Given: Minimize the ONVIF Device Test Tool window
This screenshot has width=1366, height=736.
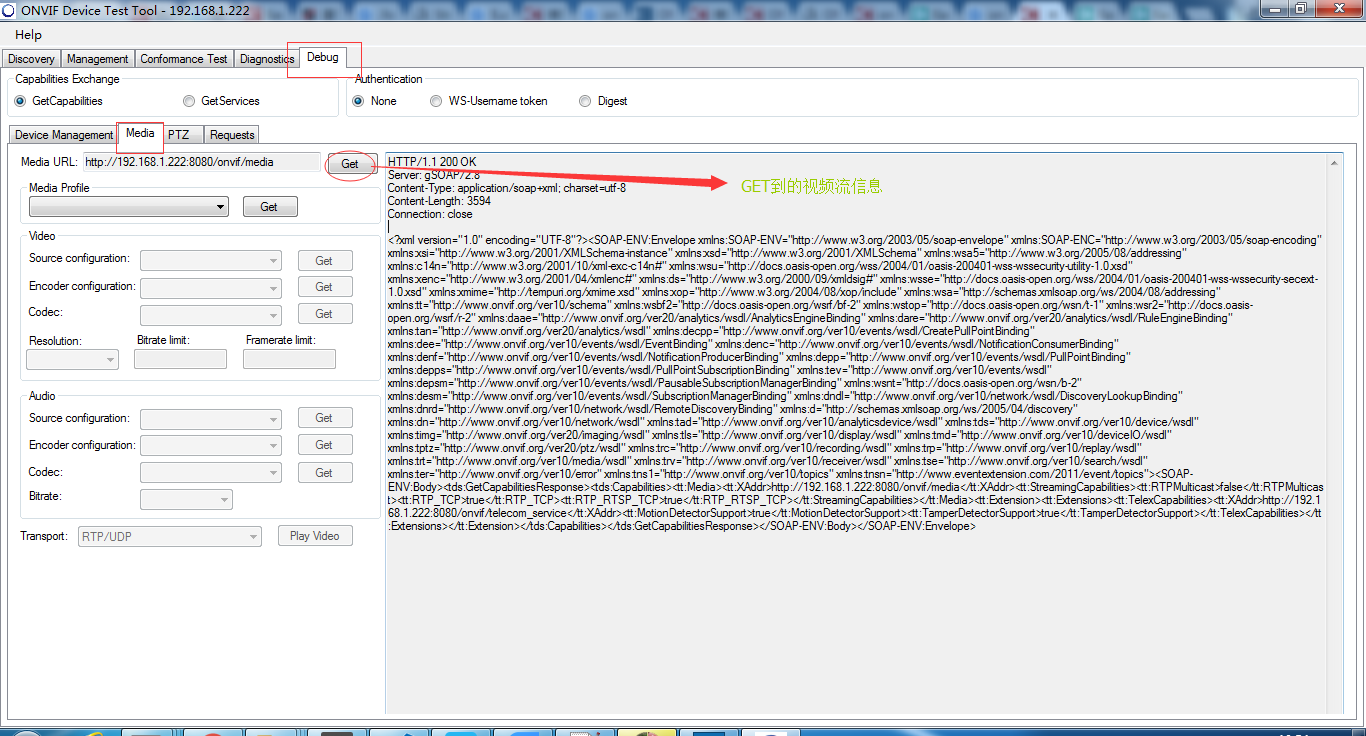Looking at the screenshot, I should (1273, 8).
